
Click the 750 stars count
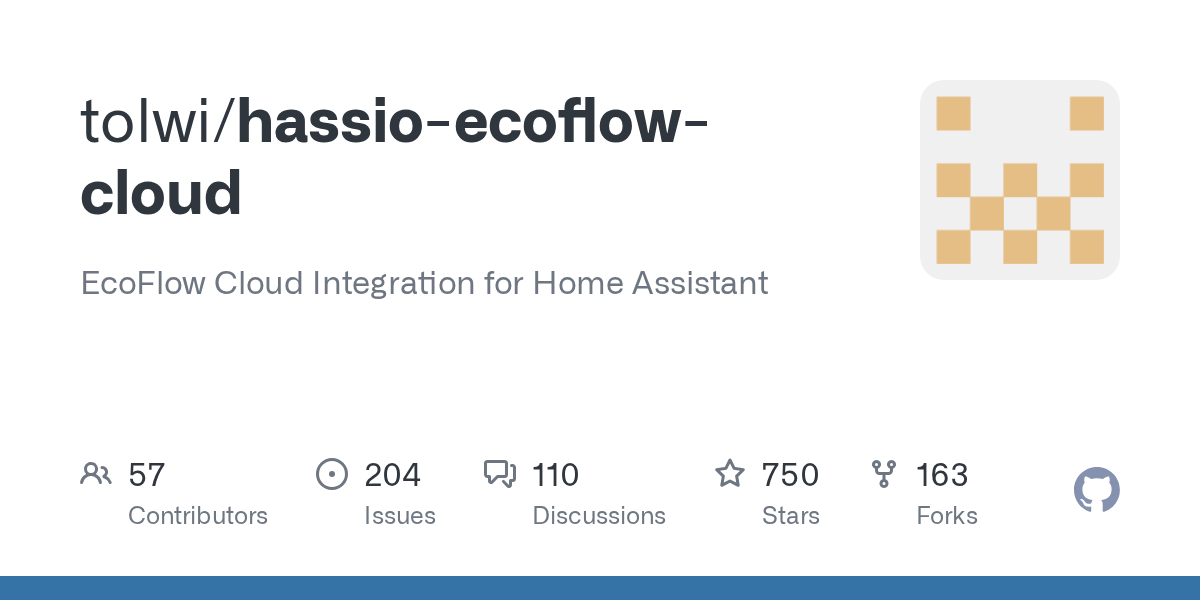pyautogui.click(x=790, y=475)
